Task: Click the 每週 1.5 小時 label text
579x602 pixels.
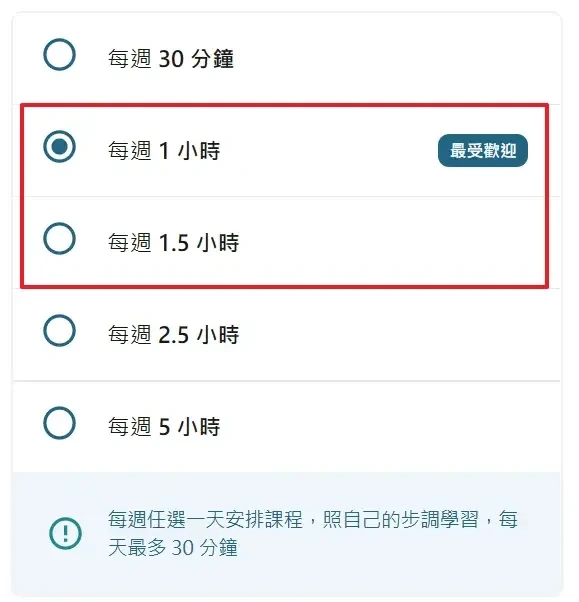Action: point(174,243)
